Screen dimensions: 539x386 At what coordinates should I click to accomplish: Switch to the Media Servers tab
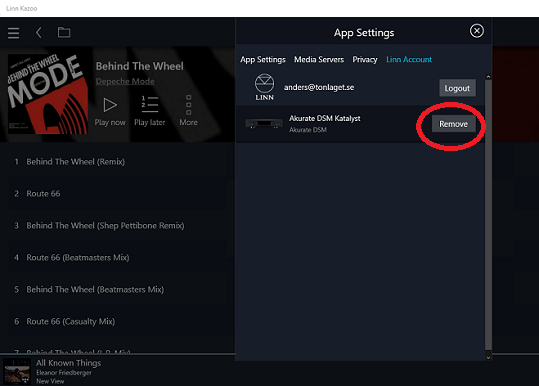click(319, 59)
